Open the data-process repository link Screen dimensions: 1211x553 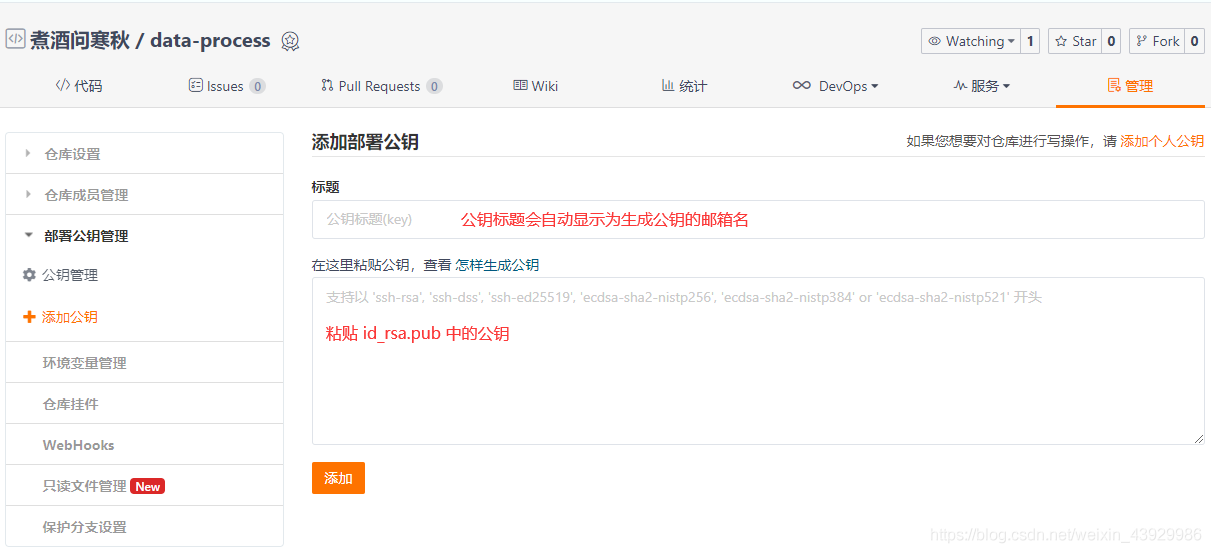(210, 41)
